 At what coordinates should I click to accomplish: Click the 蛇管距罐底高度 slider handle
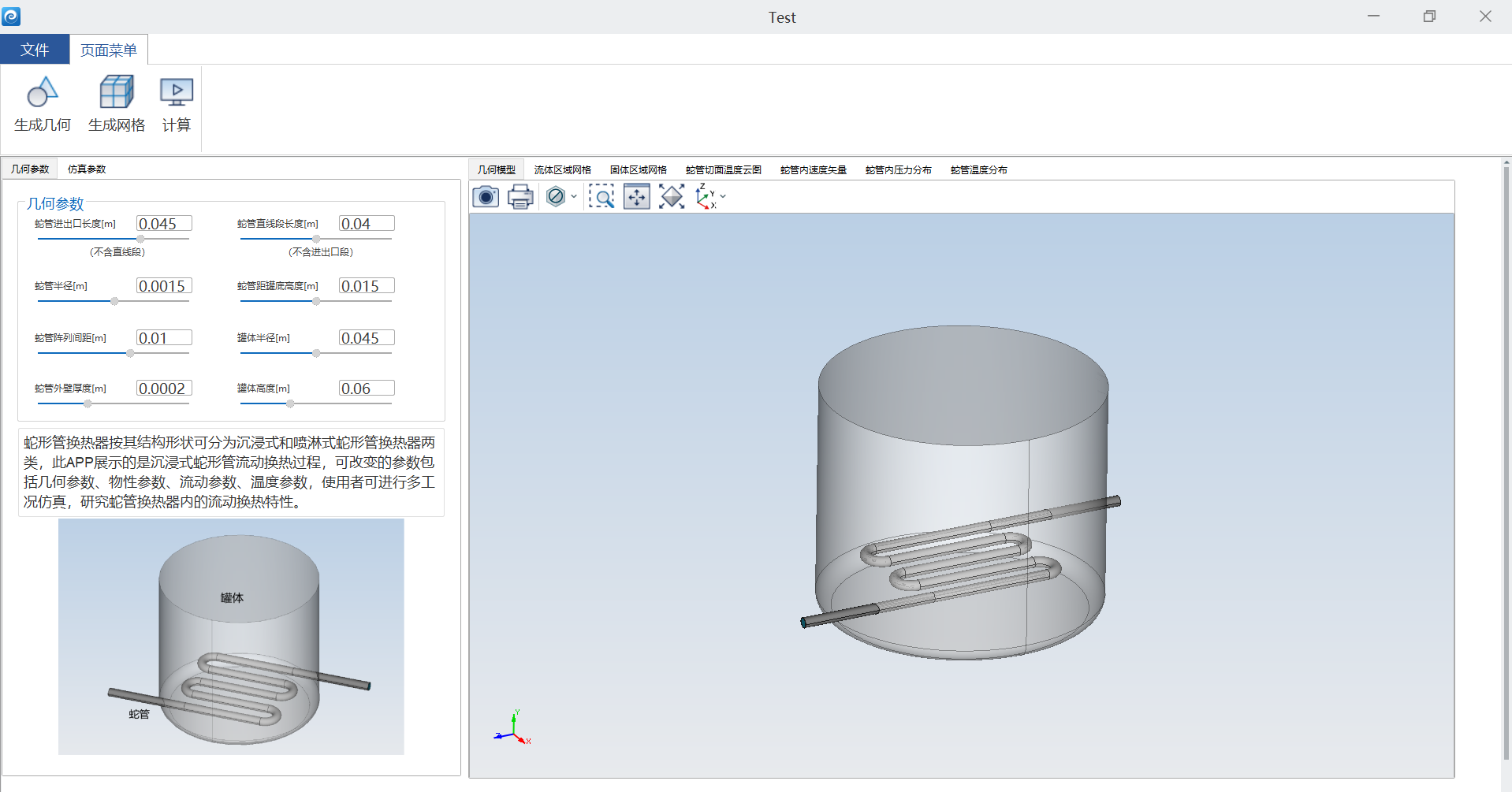[x=316, y=301]
